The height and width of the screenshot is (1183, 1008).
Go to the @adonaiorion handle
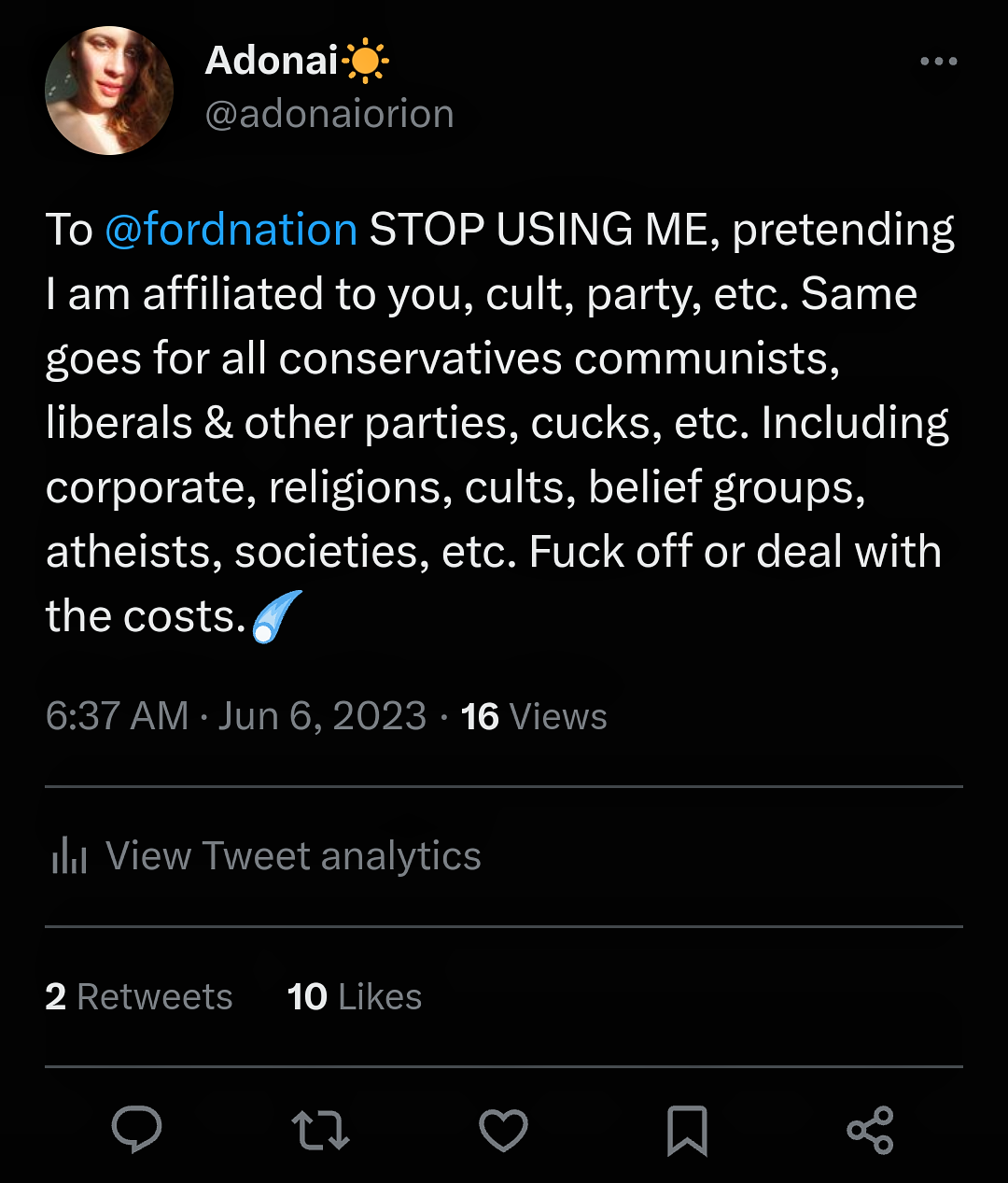click(329, 114)
